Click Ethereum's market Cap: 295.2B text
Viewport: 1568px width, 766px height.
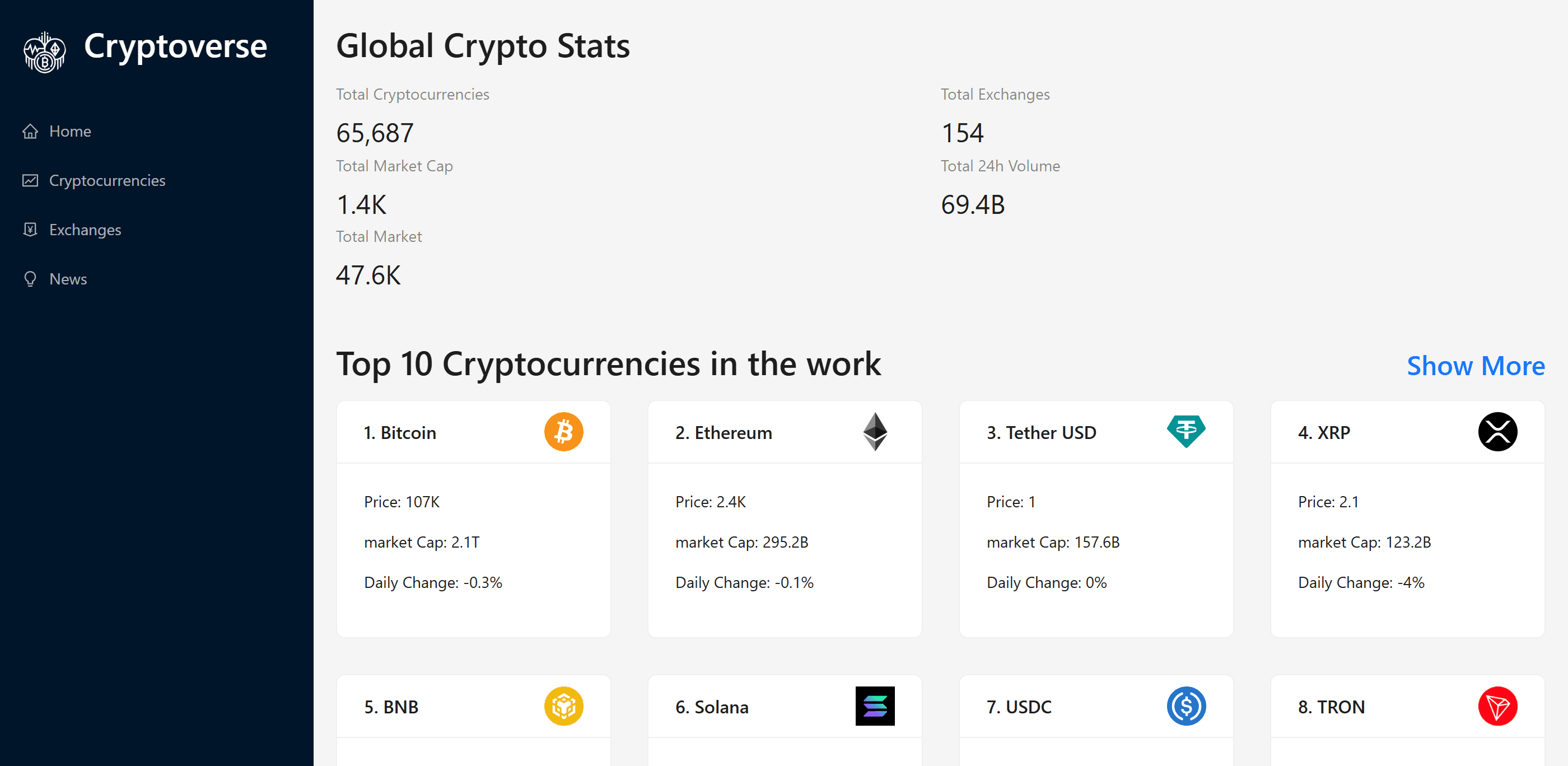[741, 542]
